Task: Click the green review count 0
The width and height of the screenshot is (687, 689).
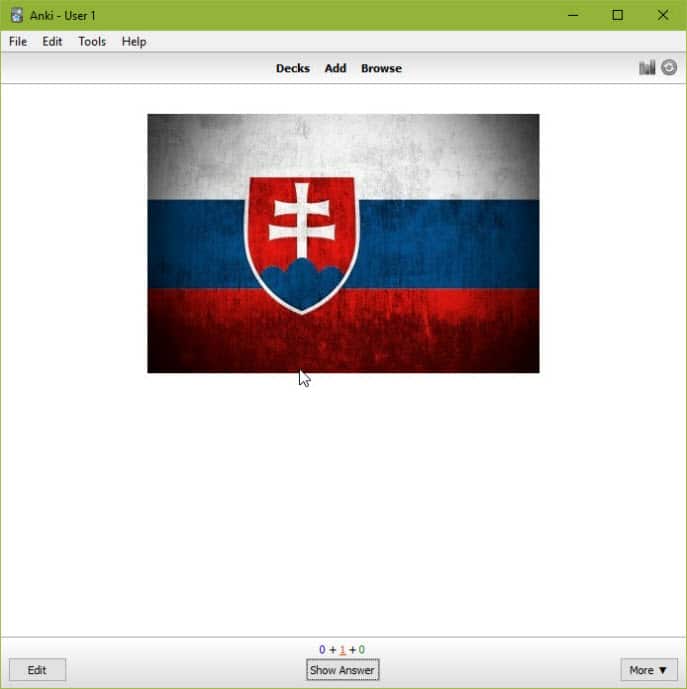Action: [x=362, y=649]
